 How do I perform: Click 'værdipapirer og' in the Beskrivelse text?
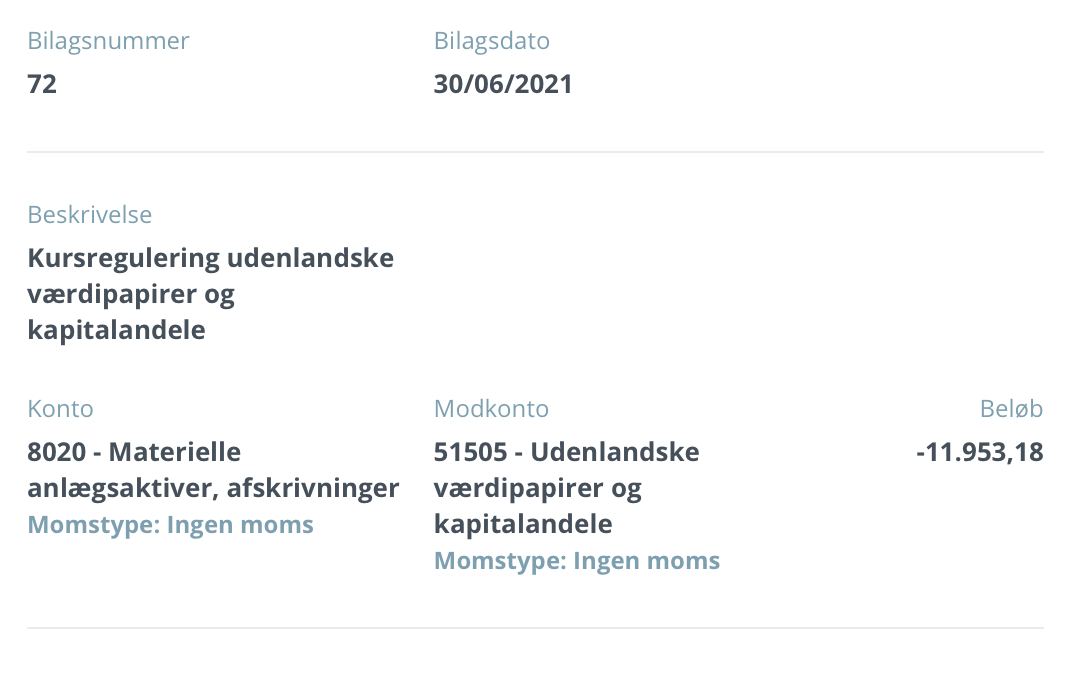pos(131,294)
